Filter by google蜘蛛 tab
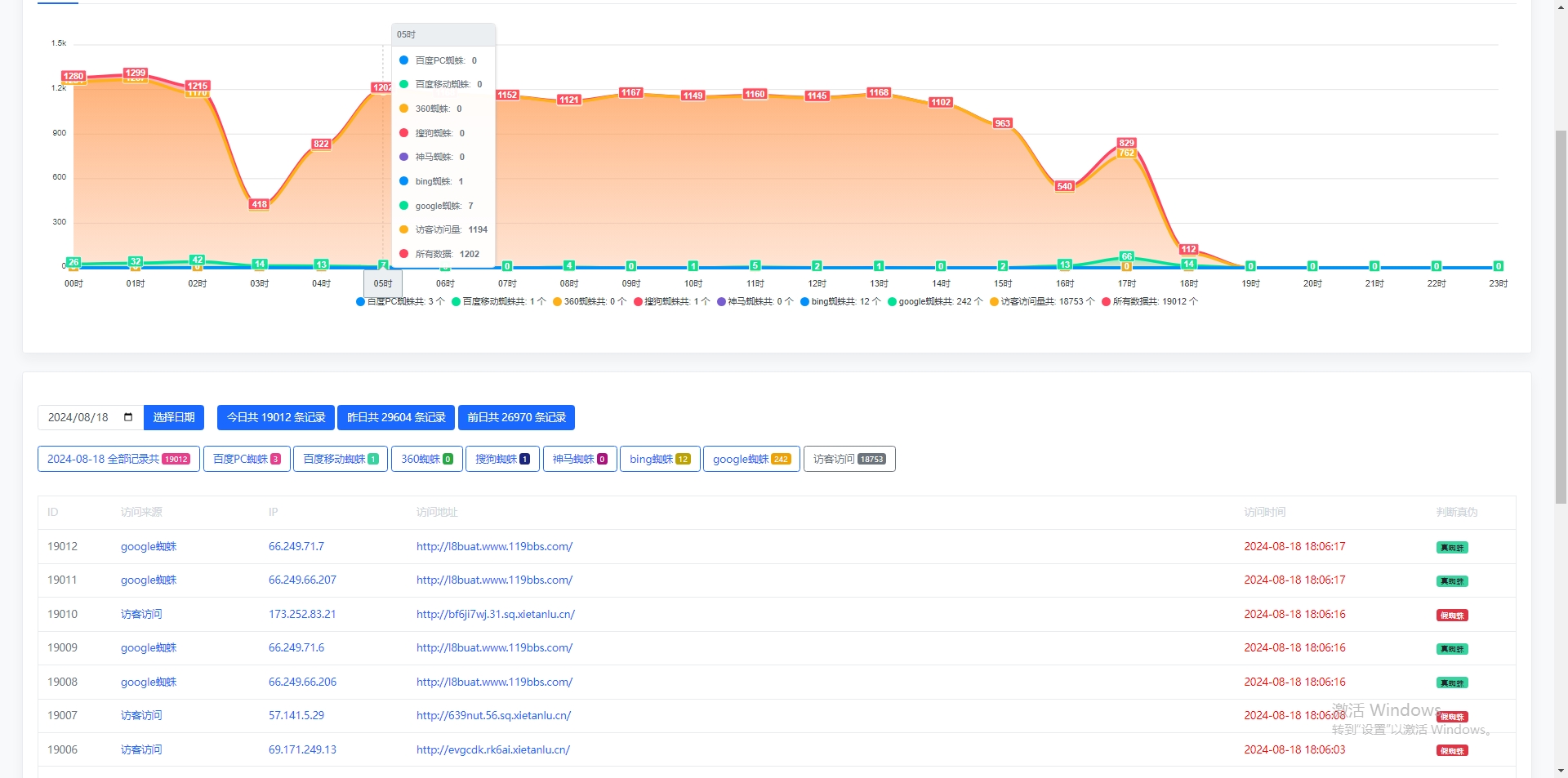Viewport: 1568px width, 778px height. [x=751, y=459]
